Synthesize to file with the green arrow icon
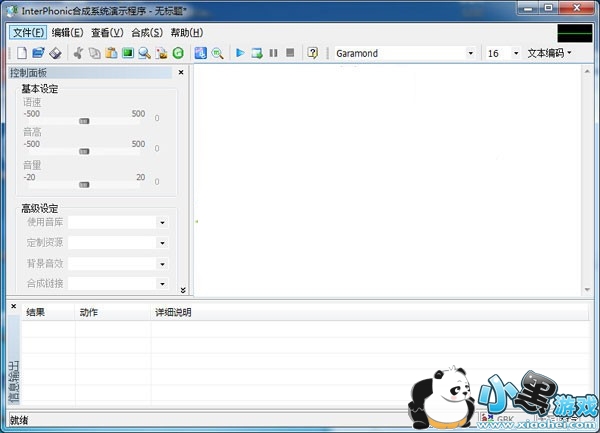The height and width of the screenshot is (433, 600). point(257,53)
